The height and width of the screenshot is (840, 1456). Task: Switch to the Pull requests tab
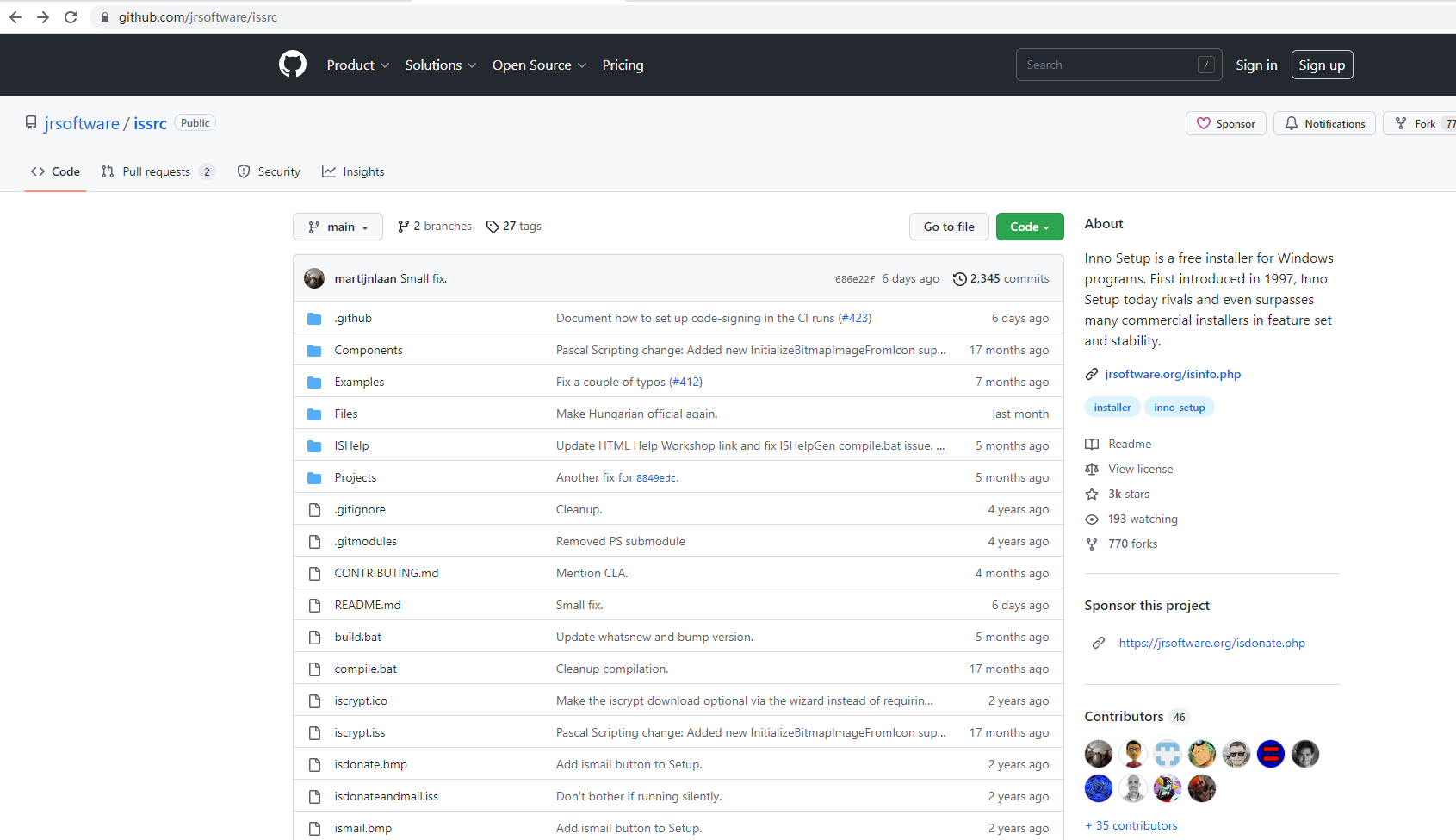158,171
